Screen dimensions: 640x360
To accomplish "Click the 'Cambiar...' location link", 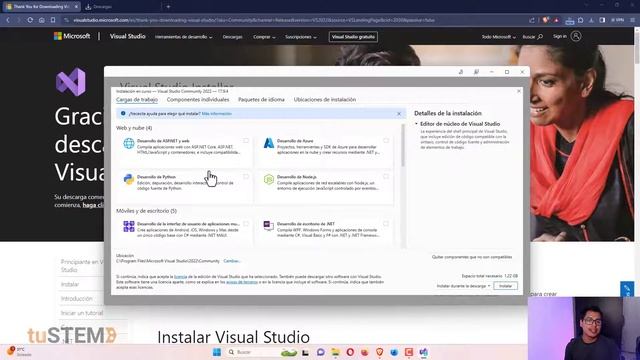I will point(232,261).
